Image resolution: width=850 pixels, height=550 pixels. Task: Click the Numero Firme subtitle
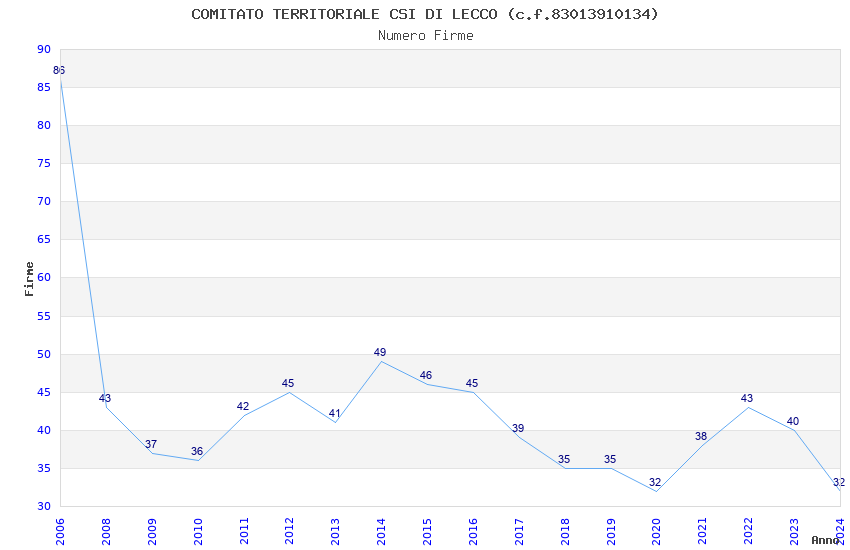coord(426,36)
